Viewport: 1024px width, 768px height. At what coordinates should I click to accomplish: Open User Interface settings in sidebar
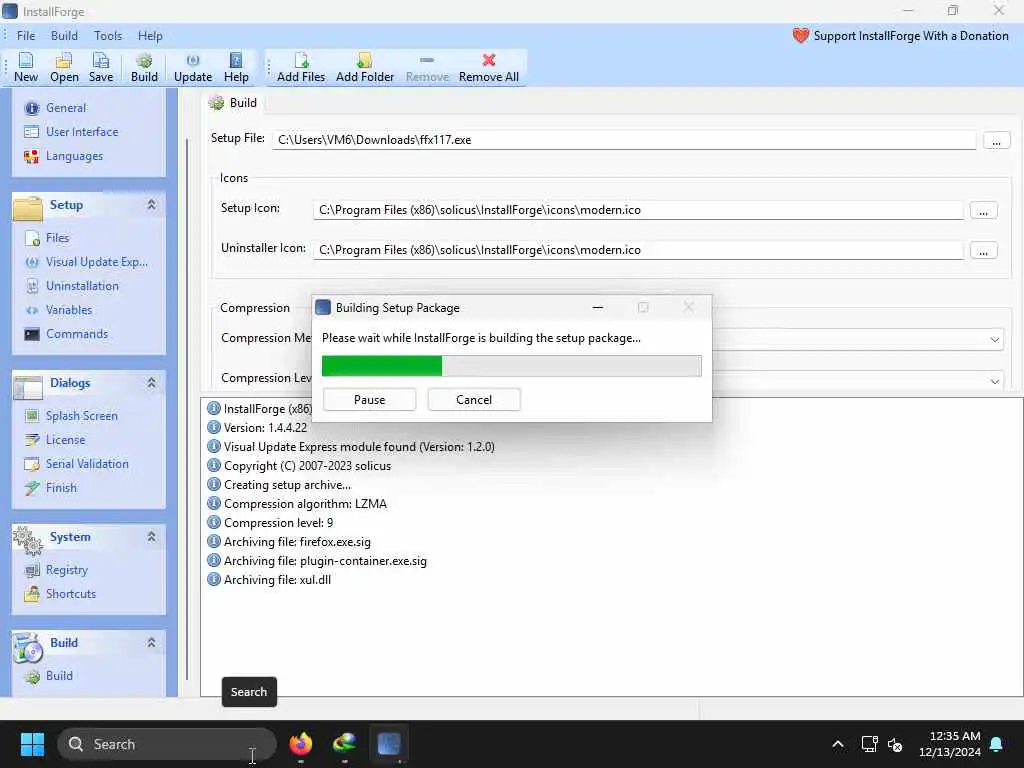[x=71, y=132]
